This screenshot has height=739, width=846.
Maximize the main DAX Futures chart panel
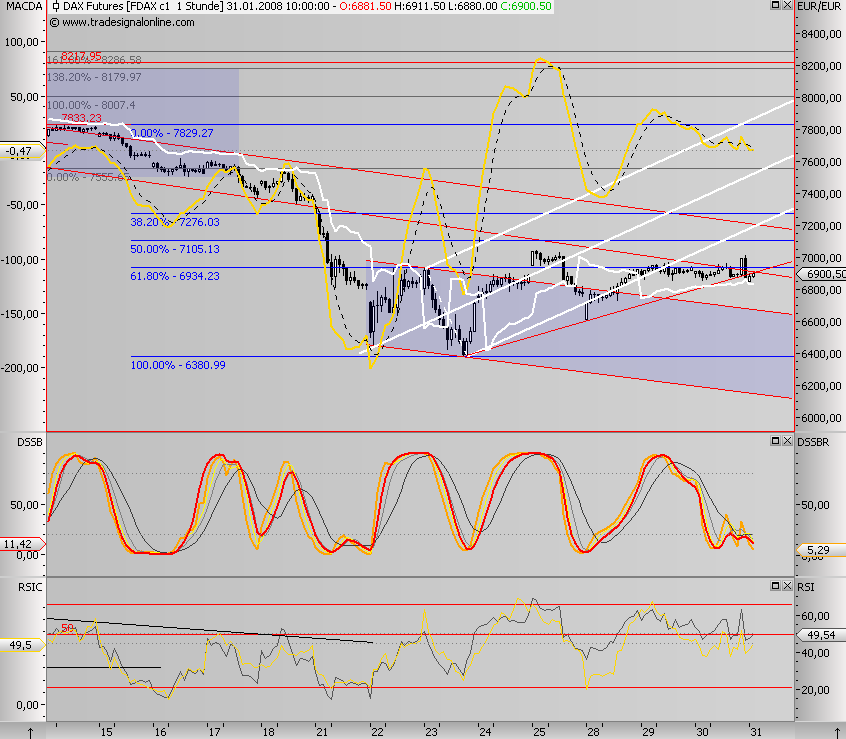point(775,5)
